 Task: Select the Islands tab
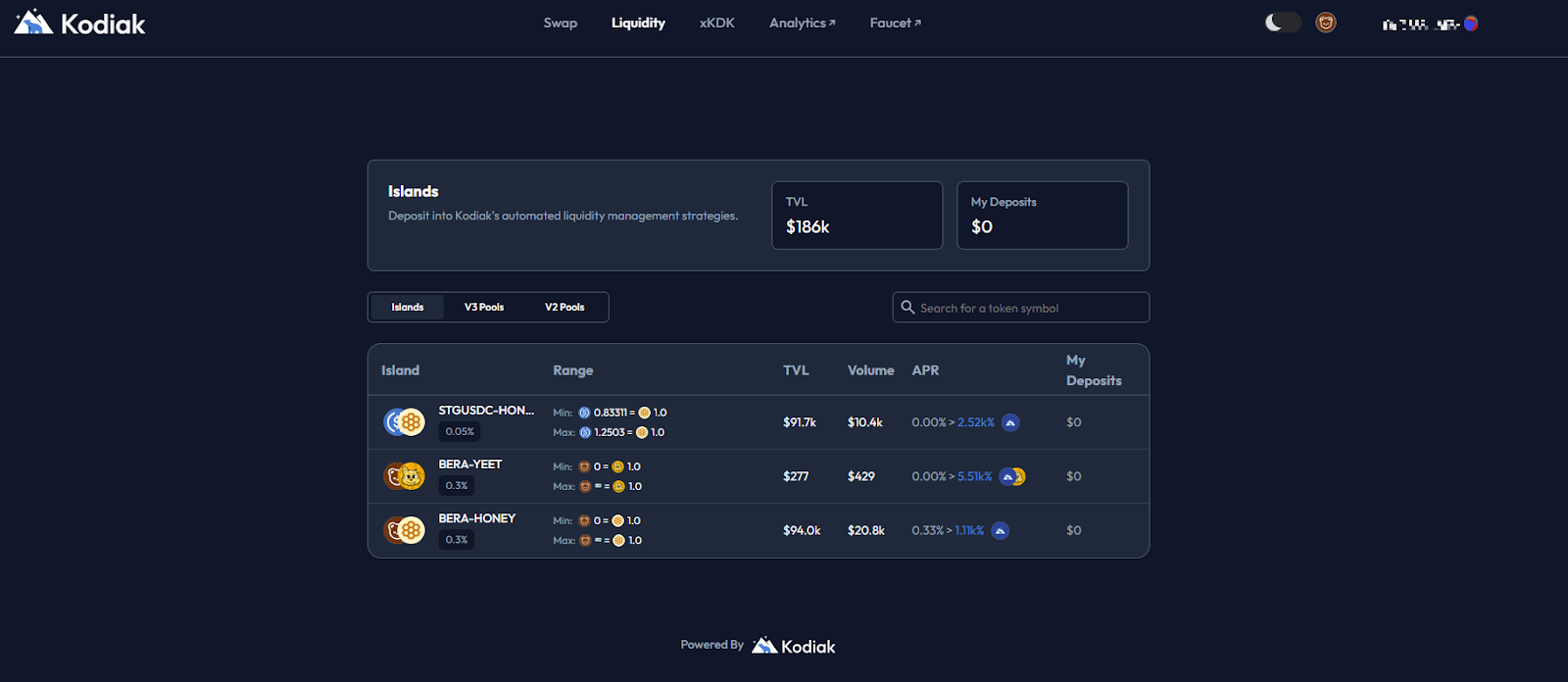pos(408,307)
